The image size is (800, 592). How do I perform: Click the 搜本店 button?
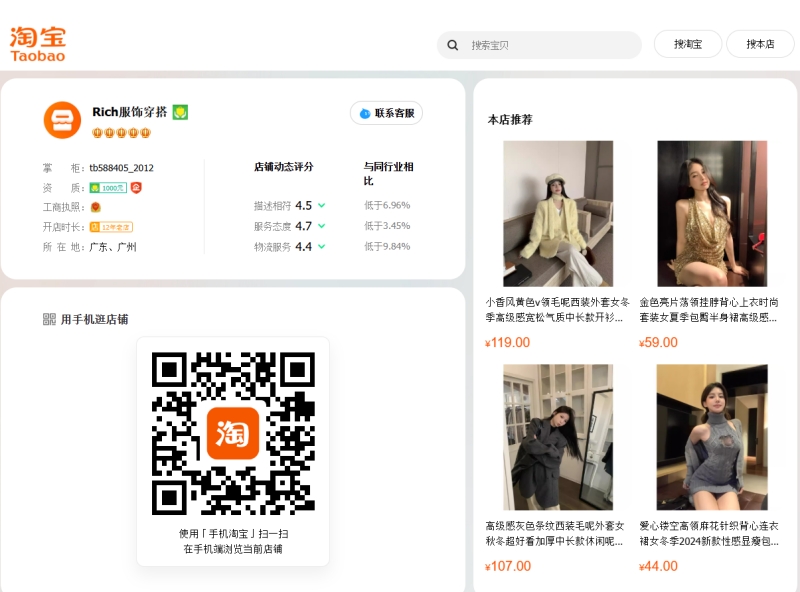click(760, 44)
